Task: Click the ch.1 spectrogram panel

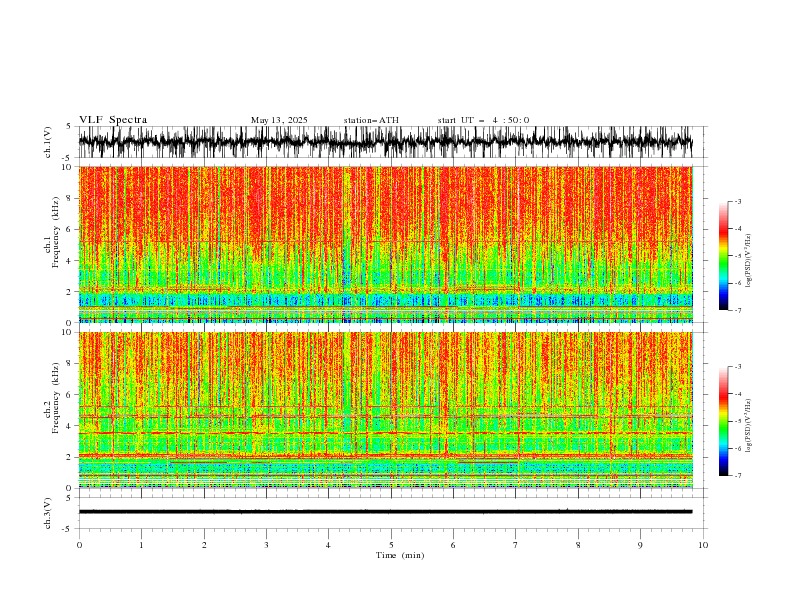Action: coord(385,244)
